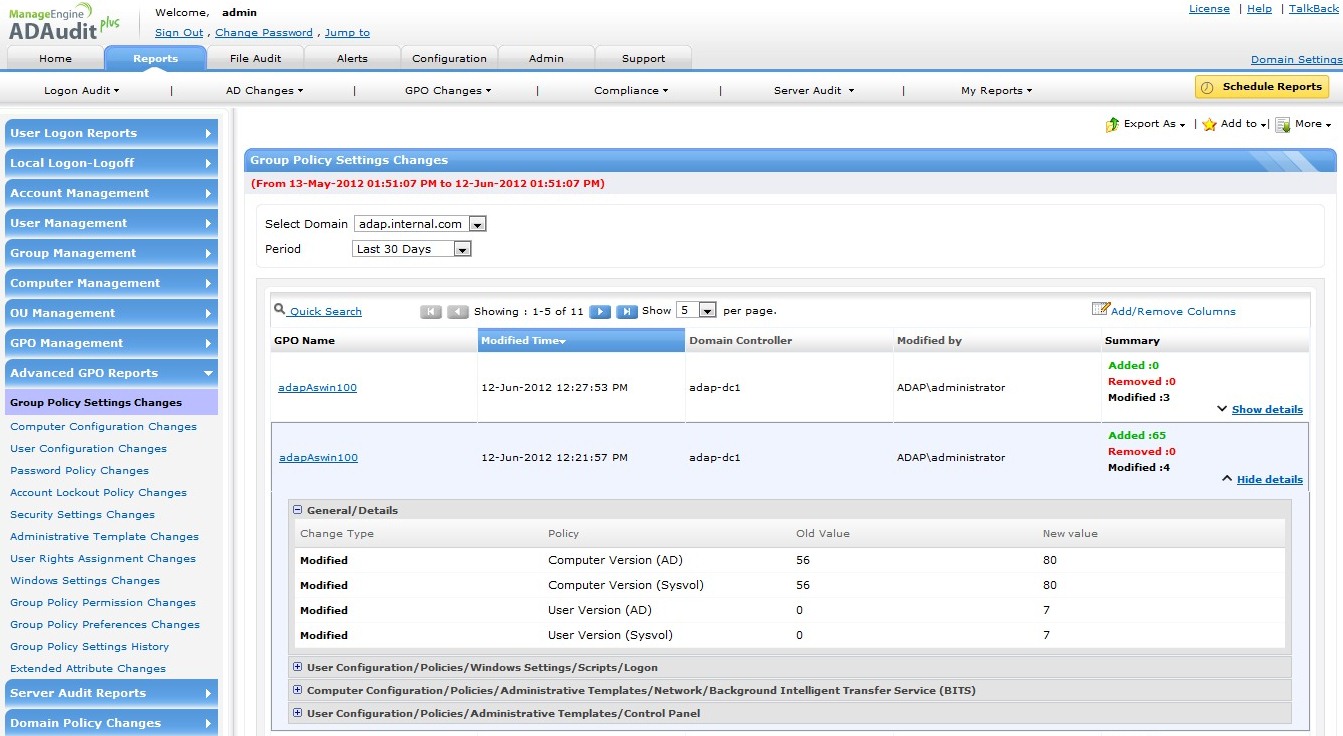Screen dimensions: 1343x736
Task: Go to first page arrow
Action: click(x=431, y=311)
